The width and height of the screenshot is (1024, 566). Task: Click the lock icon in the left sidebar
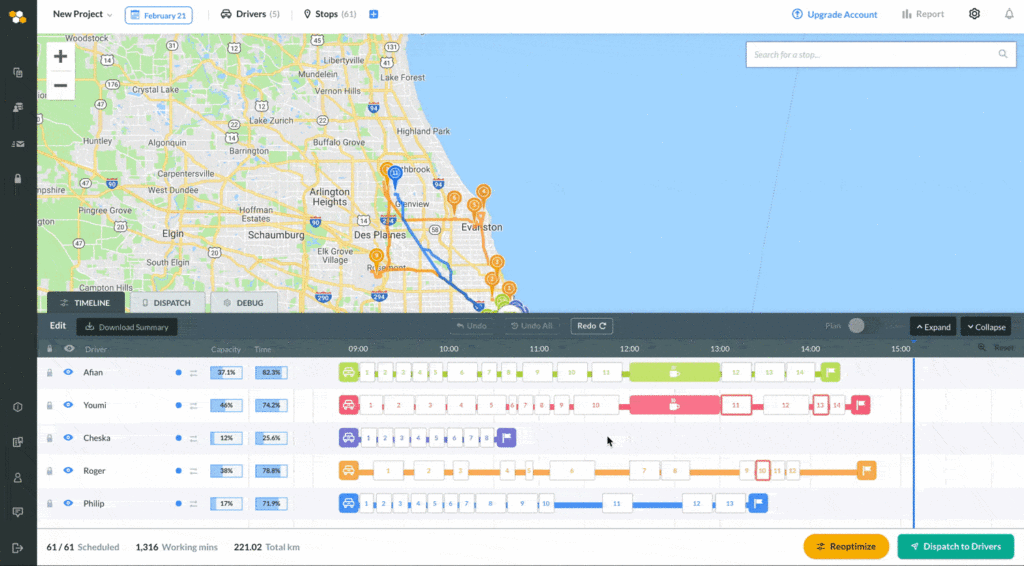pyautogui.click(x=18, y=179)
